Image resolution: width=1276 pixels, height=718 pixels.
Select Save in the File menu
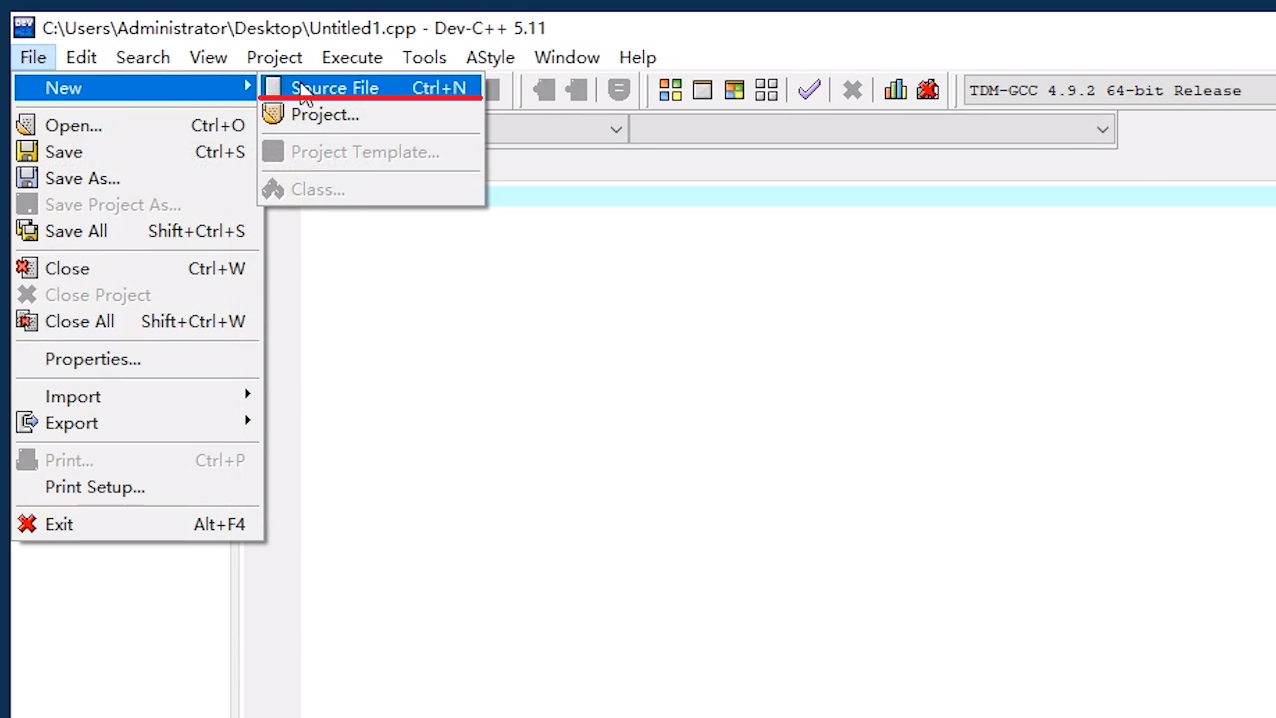[x=137, y=152]
